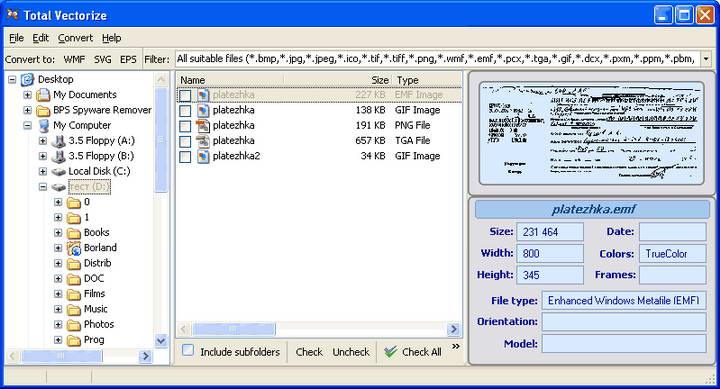Click the 138 KB GIF file icon
720x389 pixels.
coord(203,110)
